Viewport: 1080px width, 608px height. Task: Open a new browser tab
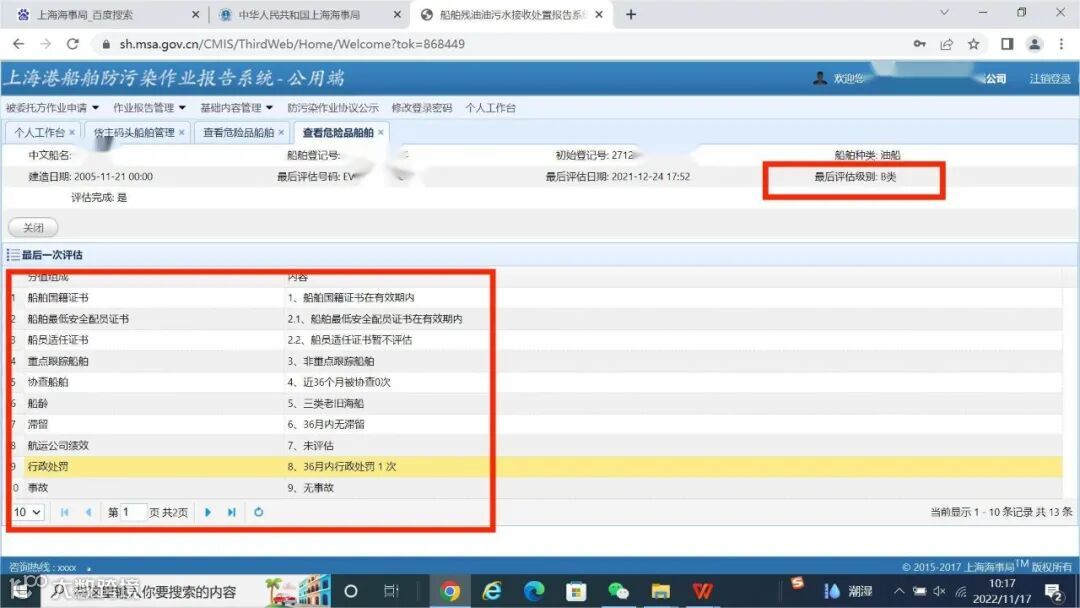point(631,14)
